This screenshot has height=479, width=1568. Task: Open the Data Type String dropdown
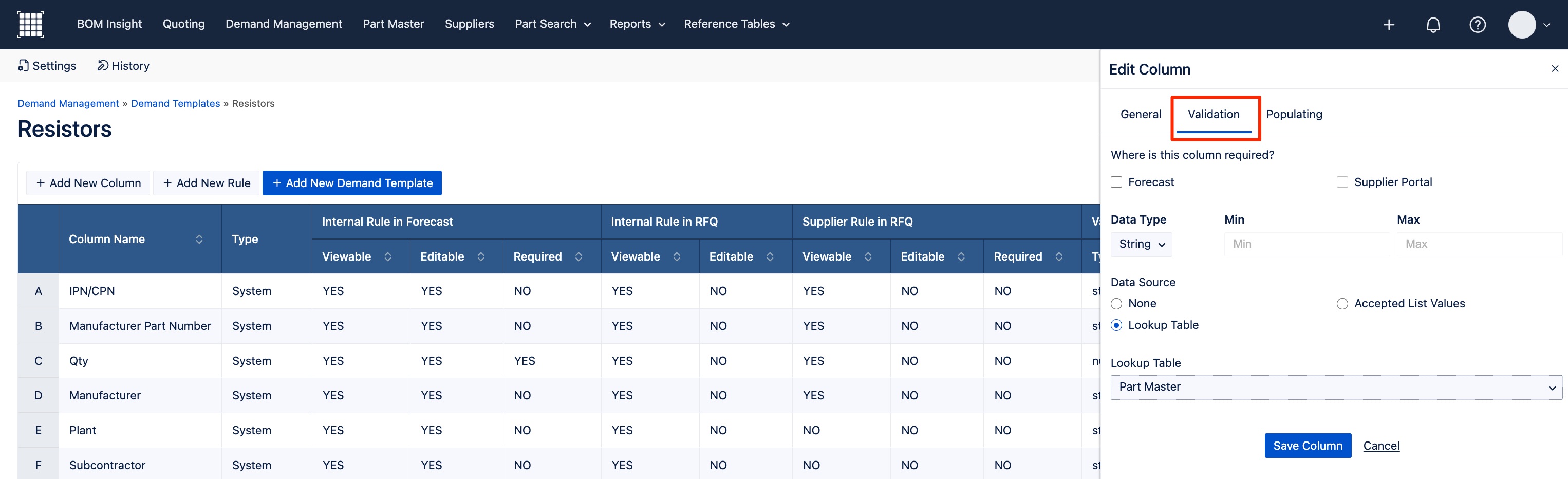tap(1141, 244)
